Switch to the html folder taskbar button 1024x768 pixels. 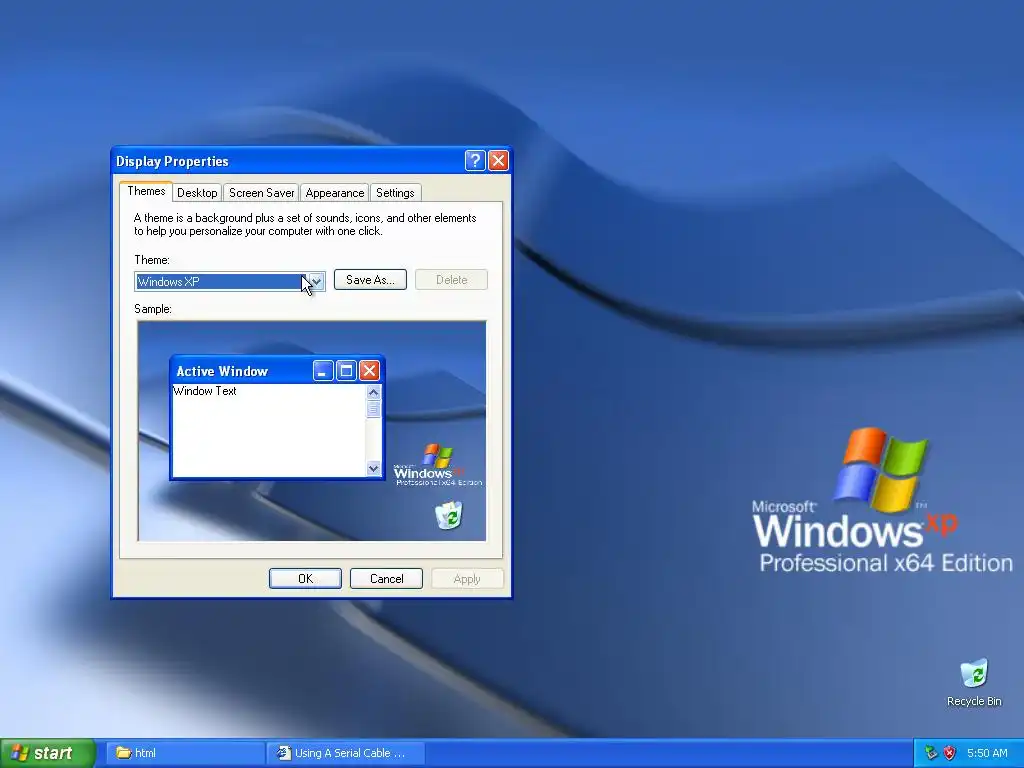tap(185, 753)
